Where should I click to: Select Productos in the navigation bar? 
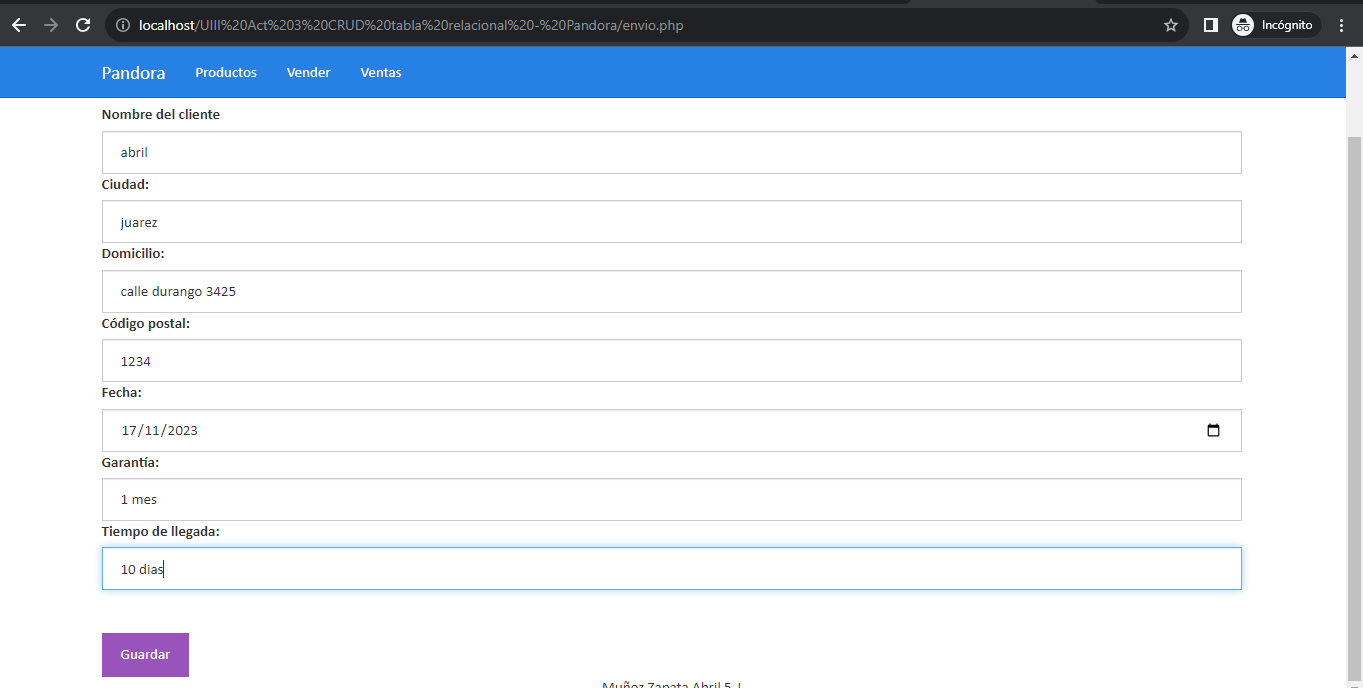tap(226, 72)
